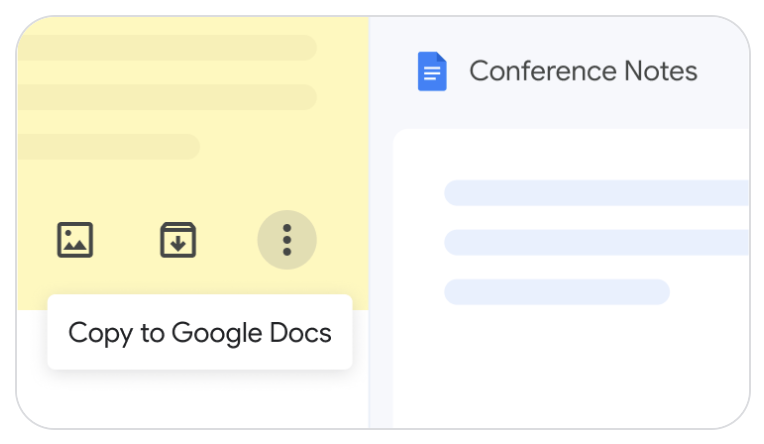Click the add image icon
This screenshot has width=764, height=444.
click(75, 240)
